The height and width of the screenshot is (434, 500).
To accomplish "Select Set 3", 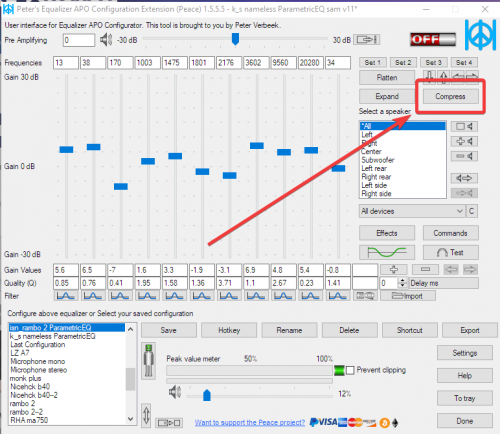I will pyautogui.click(x=433, y=62).
